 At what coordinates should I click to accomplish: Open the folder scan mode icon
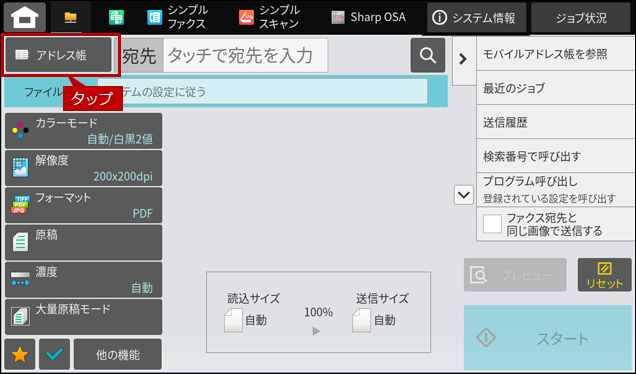click(71, 17)
